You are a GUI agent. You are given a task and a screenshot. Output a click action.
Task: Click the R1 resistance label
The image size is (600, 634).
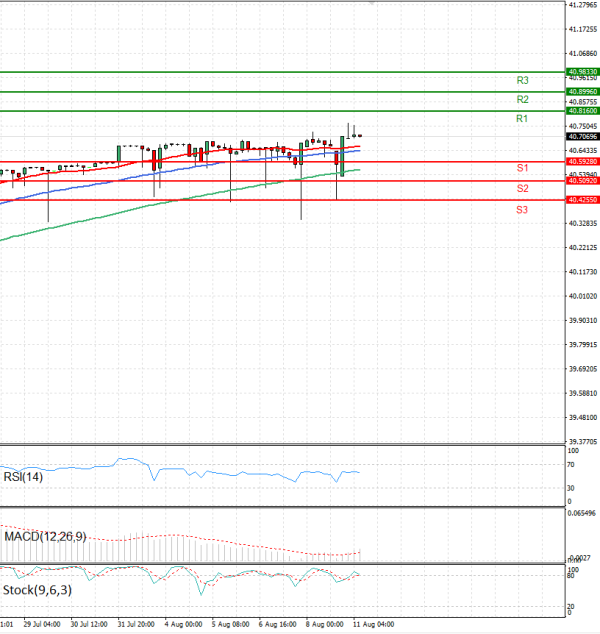tap(522, 119)
